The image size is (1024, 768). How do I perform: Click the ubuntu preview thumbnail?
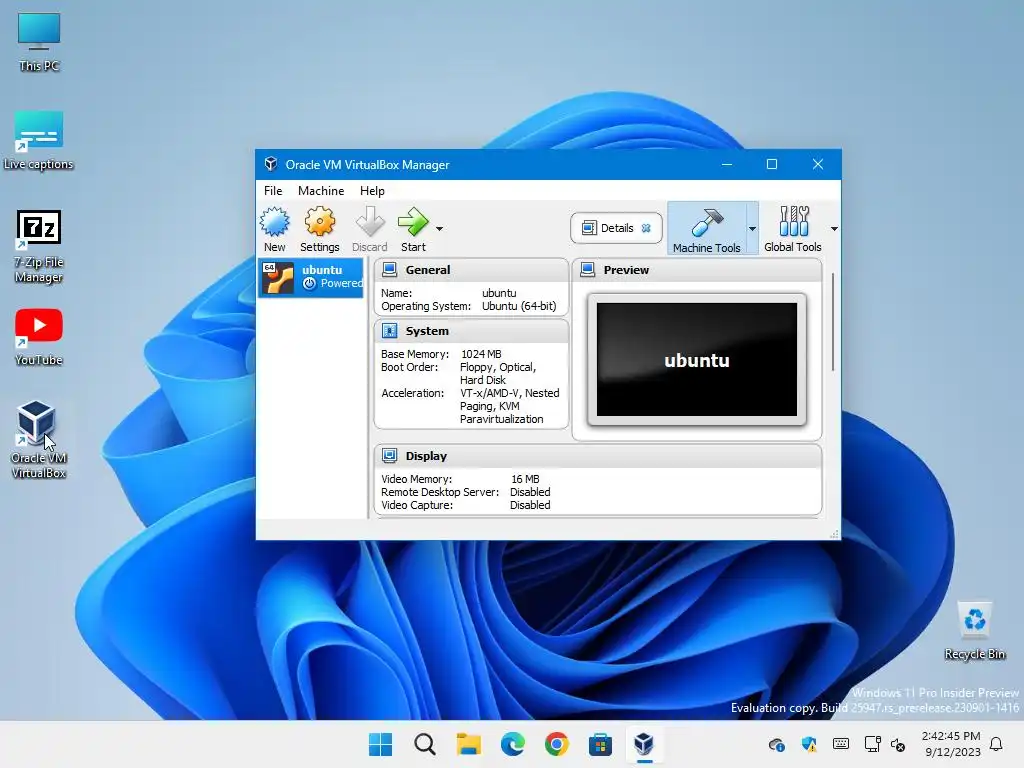697,359
